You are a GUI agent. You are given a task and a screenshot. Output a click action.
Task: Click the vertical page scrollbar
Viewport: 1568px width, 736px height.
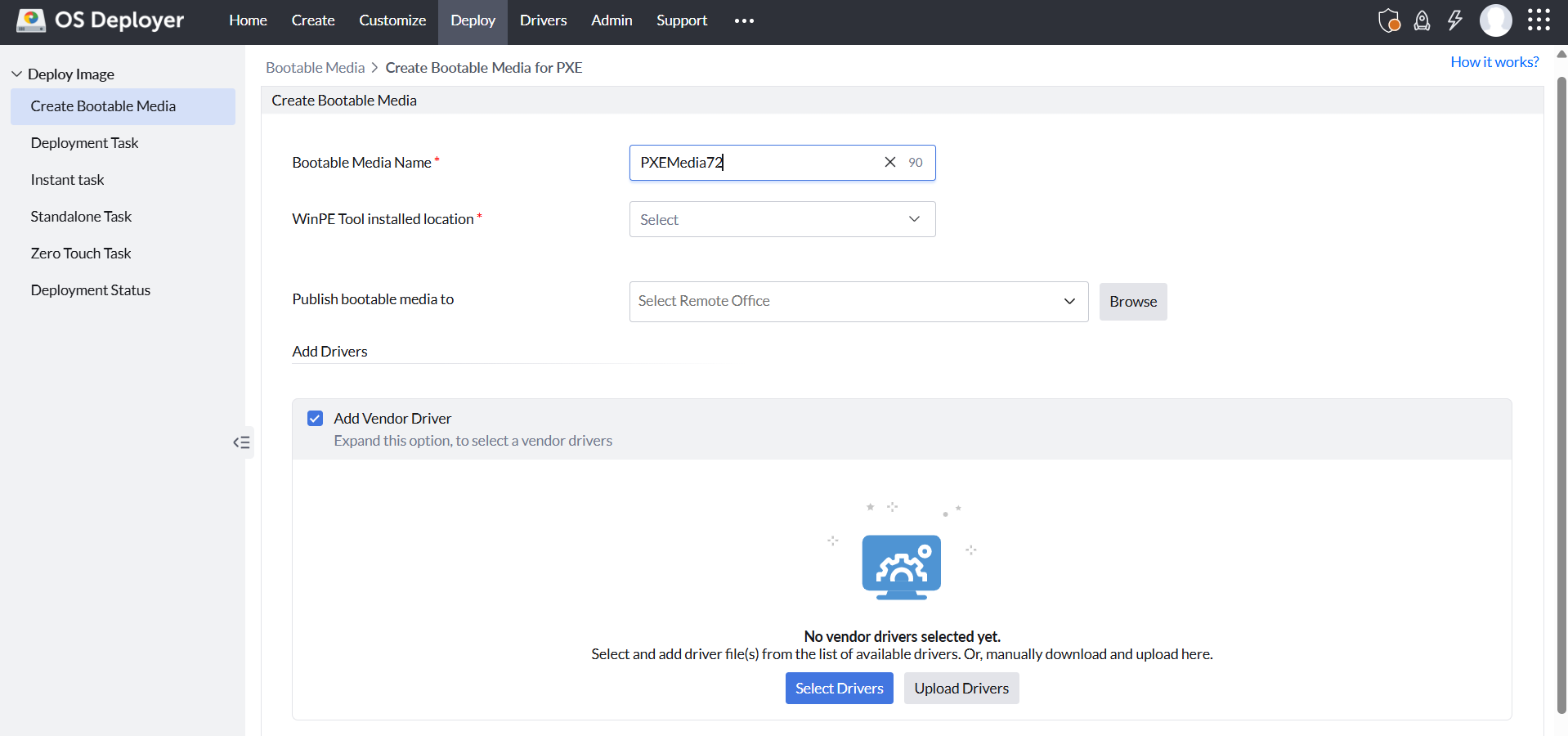coord(1561,393)
